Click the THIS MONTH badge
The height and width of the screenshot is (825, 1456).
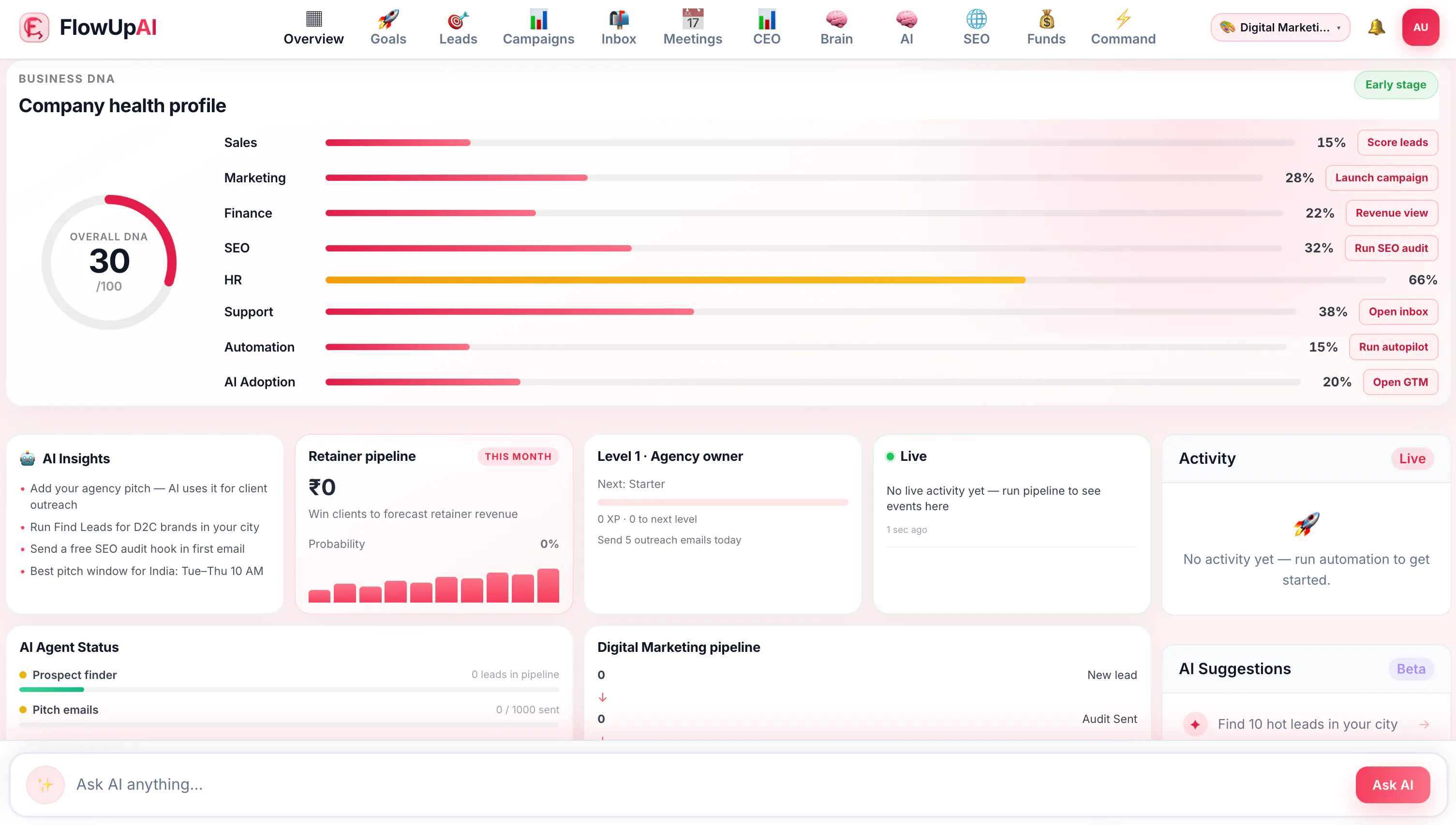click(x=518, y=456)
